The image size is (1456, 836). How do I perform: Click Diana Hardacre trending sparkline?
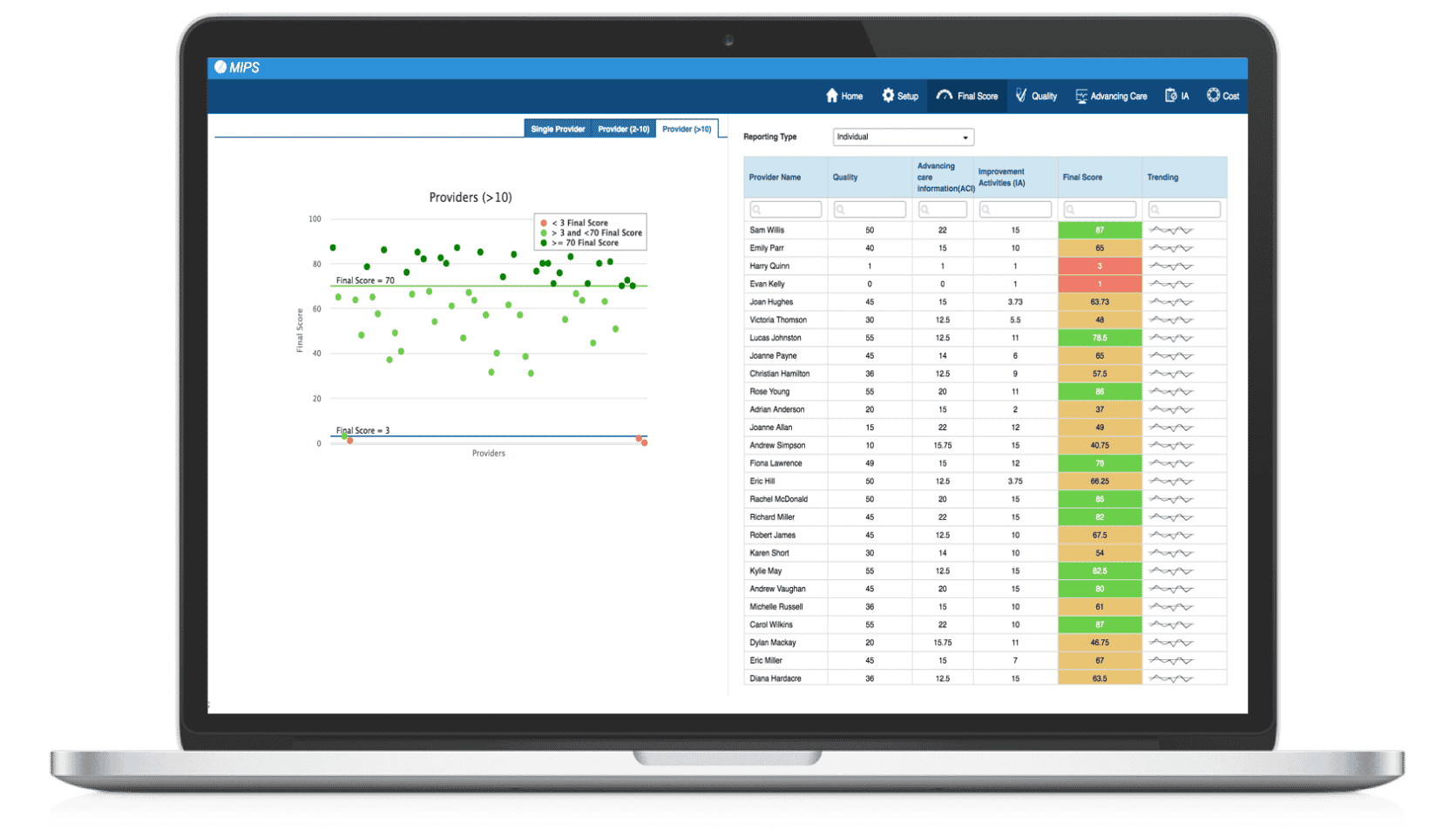pos(1171,678)
